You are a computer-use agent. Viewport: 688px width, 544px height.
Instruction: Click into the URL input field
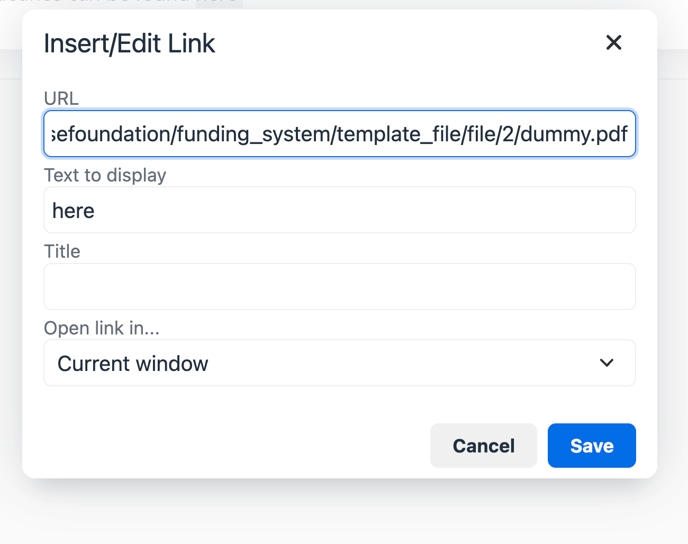point(340,134)
